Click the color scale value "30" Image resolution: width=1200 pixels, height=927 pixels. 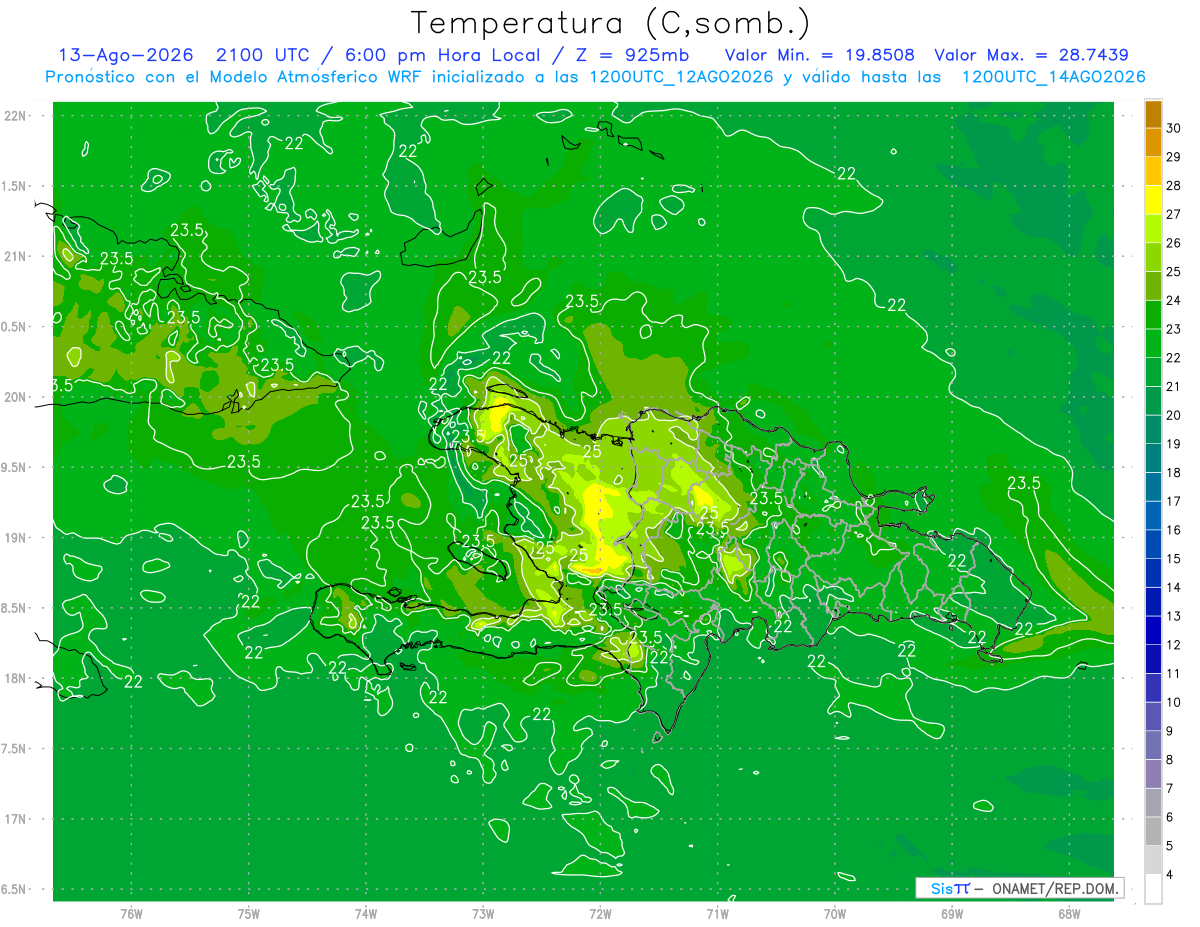[1174, 128]
